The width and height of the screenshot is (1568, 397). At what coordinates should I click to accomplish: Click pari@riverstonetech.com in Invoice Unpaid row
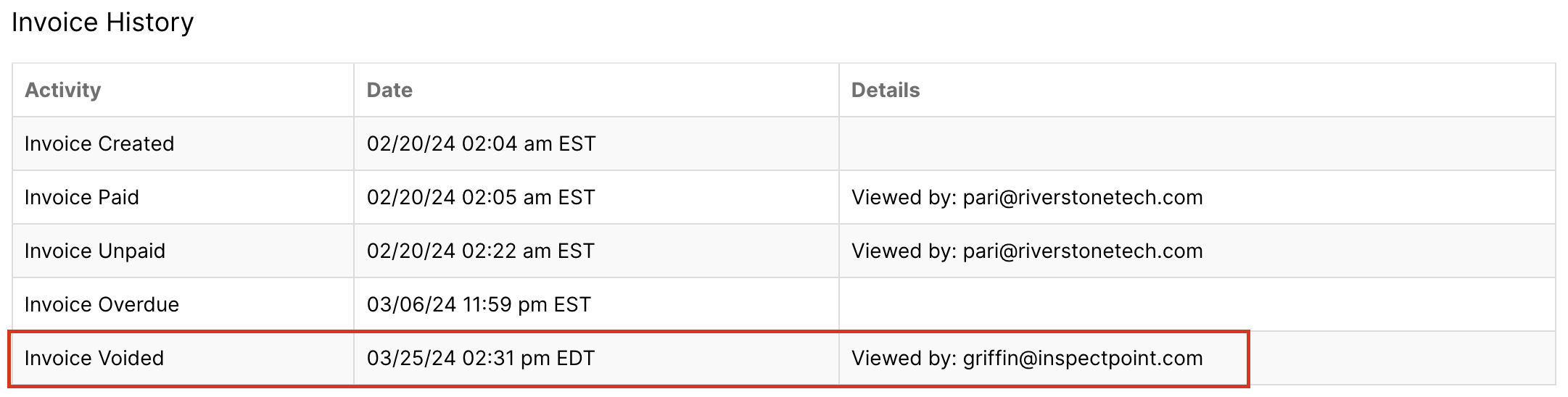tap(1082, 251)
